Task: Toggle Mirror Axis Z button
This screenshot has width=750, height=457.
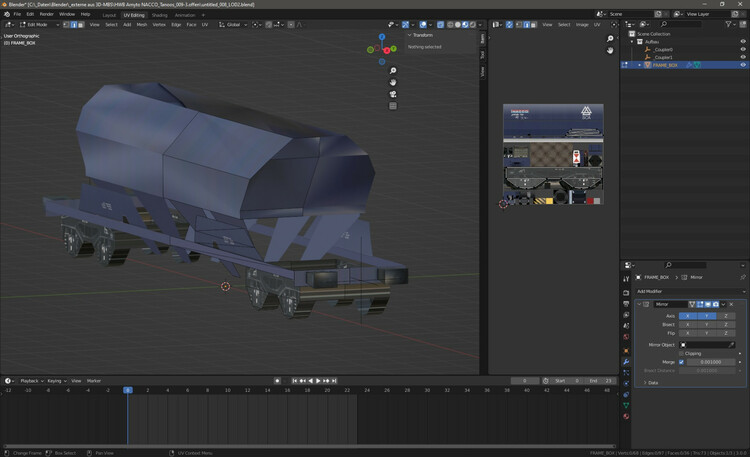Action: click(x=726, y=316)
